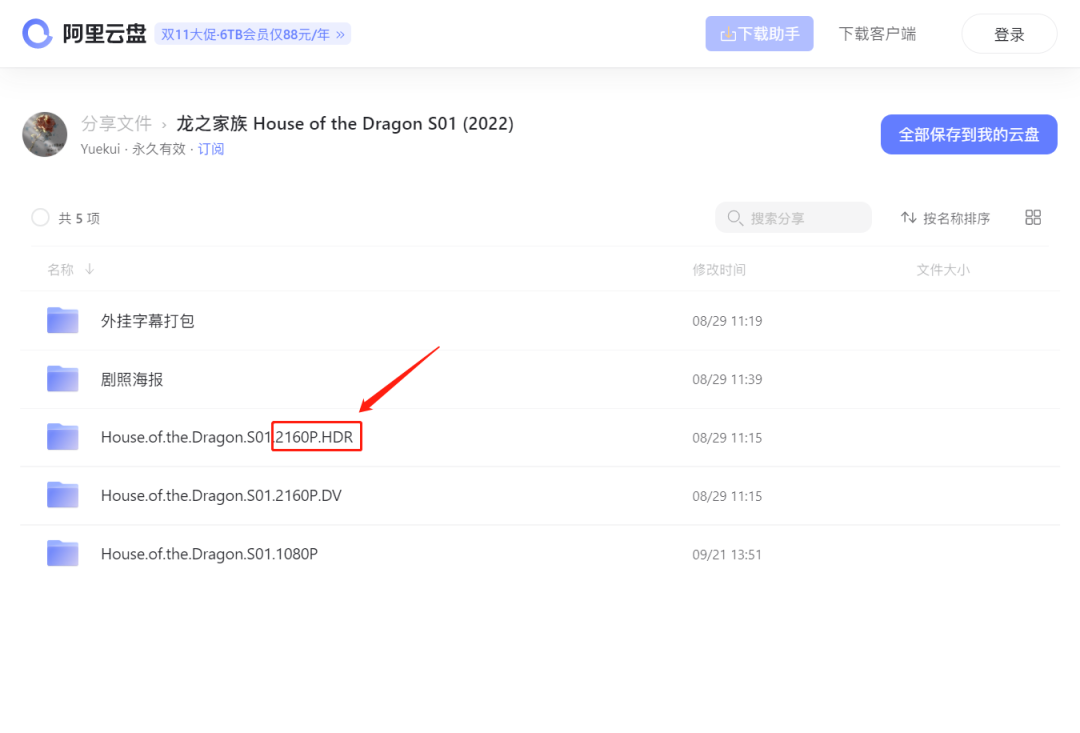1080x733 pixels.
Task: Click the 08/29 11:19 modified time
Action: pos(727,321)
